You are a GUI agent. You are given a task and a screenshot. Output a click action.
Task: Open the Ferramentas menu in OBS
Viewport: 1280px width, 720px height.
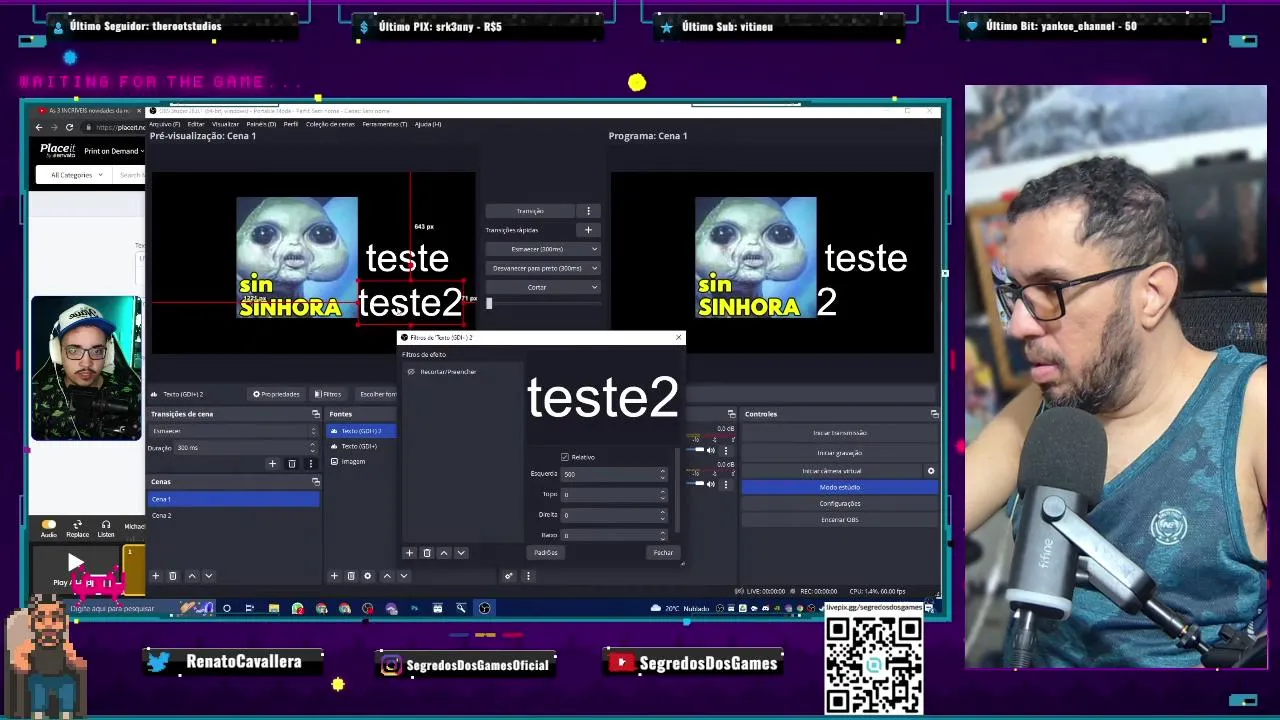point(385,124)
